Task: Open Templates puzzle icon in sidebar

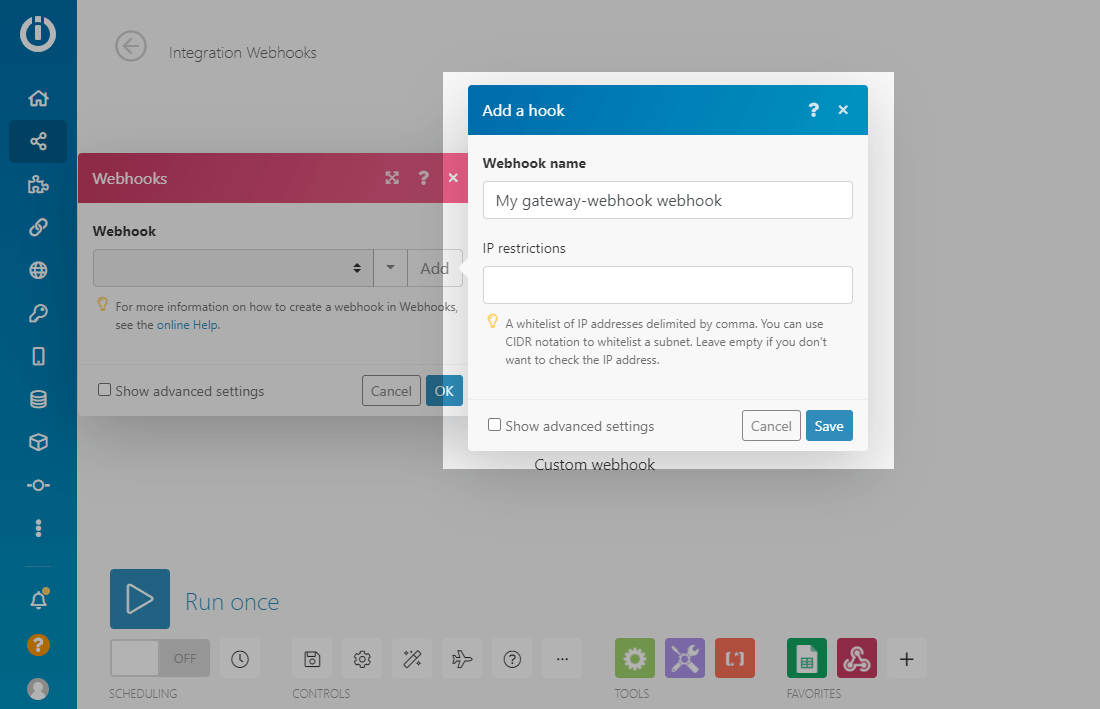Action: (x=38, y=184)
